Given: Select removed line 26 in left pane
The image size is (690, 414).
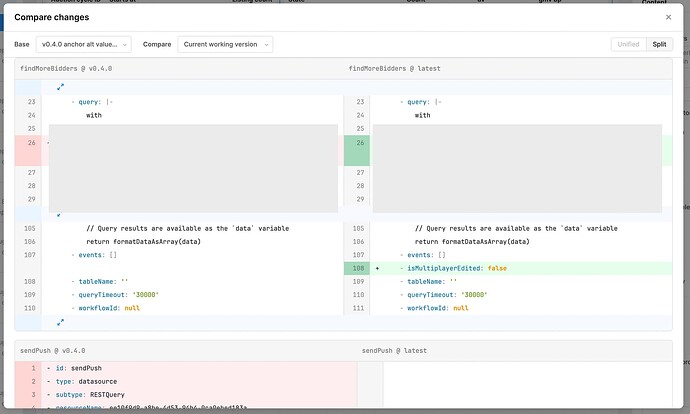Looking at the screenshot, I should coord(30,142).
